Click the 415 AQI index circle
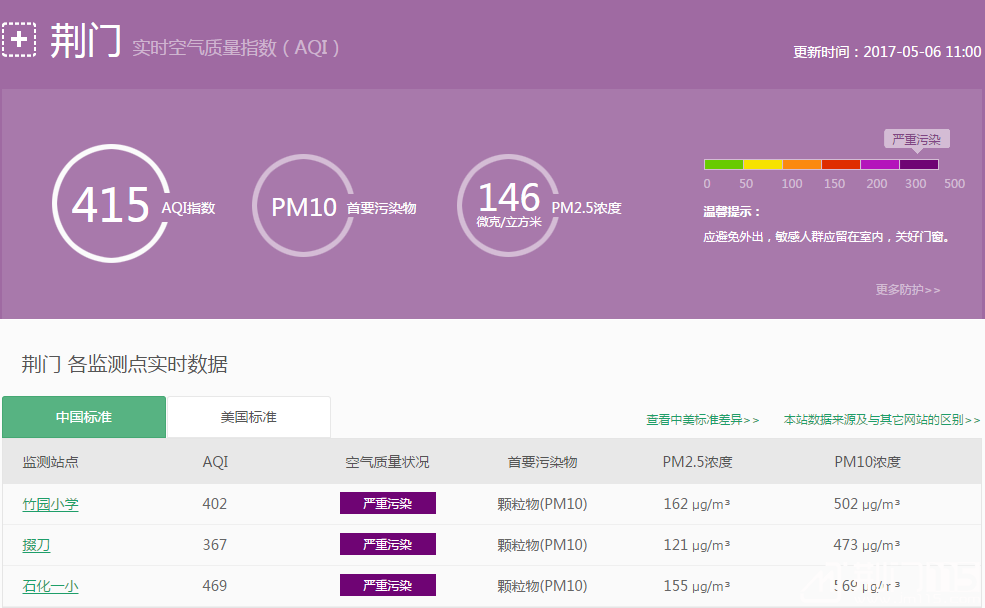This screenshot has width=985, height=608. tap(110, 204)
